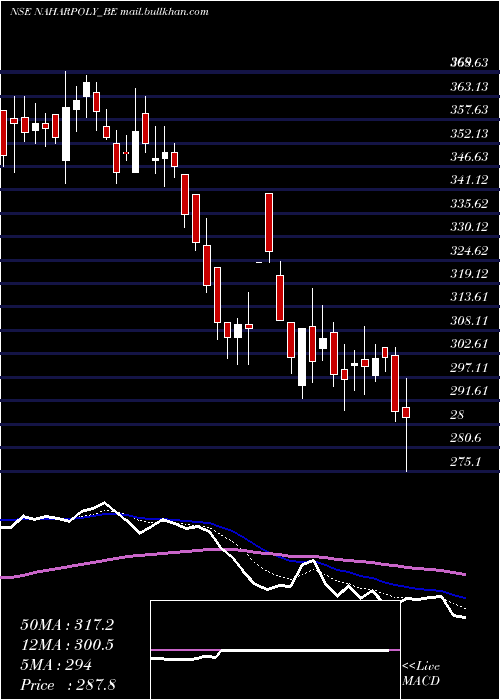This screenshot has width=500, height=700.
Task: Click the 291.61 price axis label
Action: coord(469,391)
